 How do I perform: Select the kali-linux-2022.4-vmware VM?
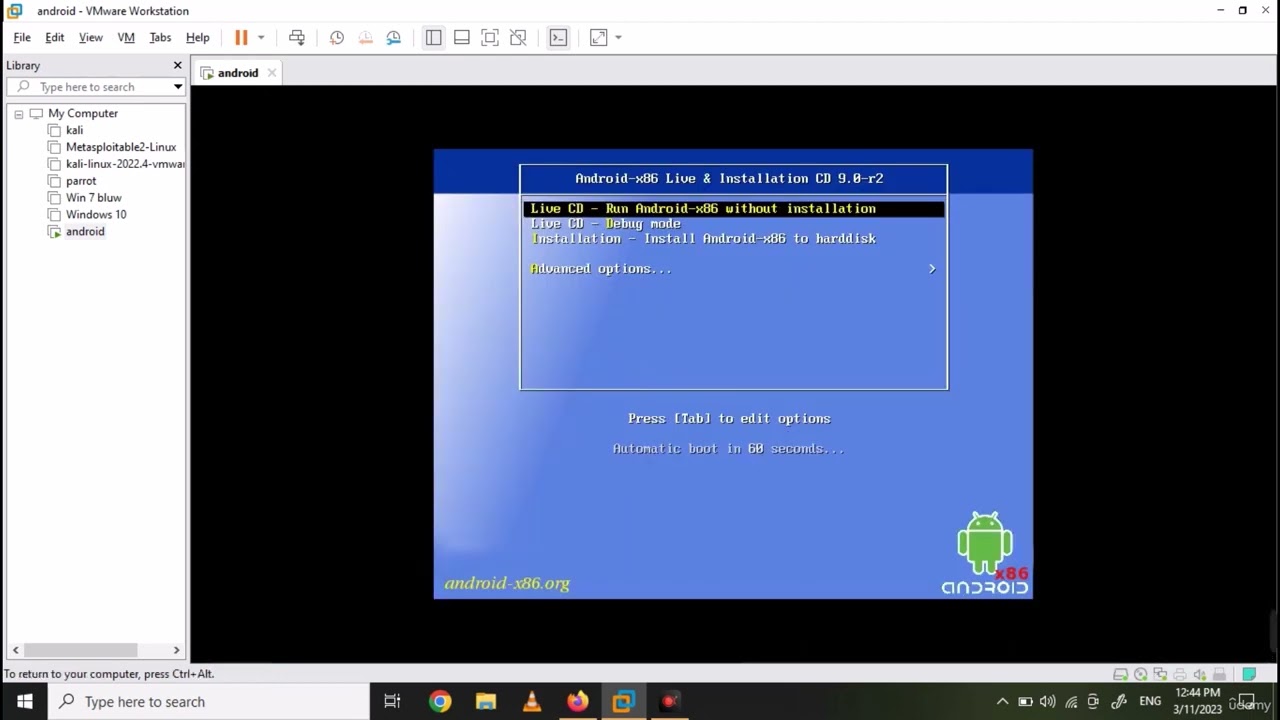tap(125, 164)
